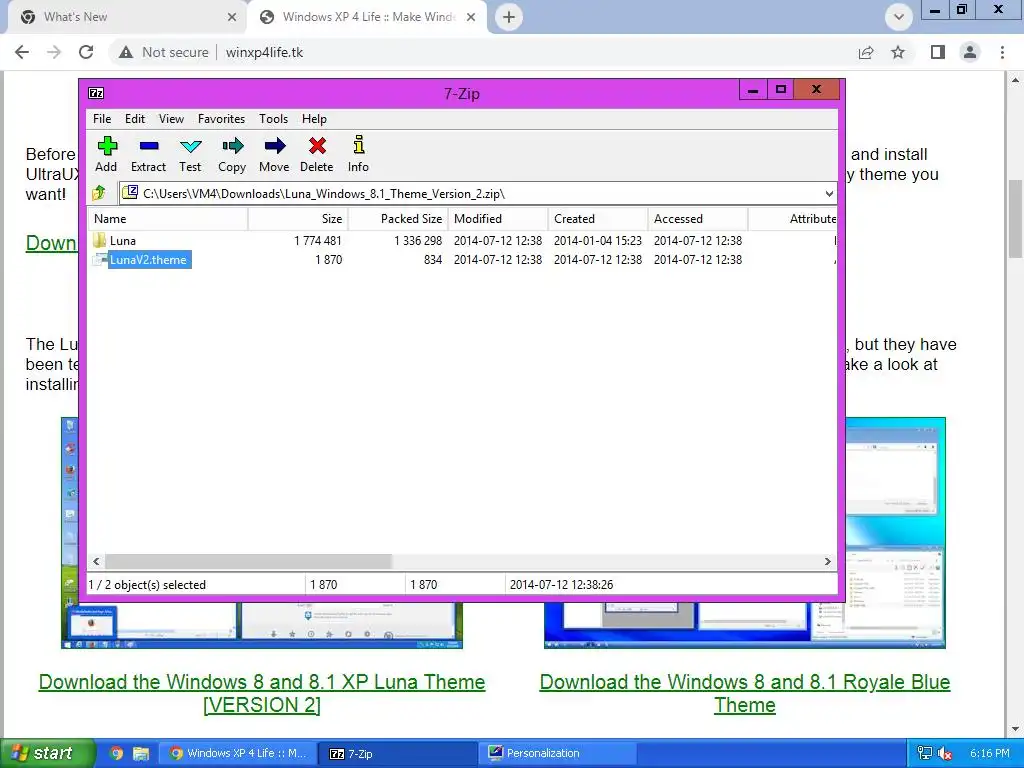Open File Explorer from the quick launch taskbar
The height and width of the screenshot is (768, 1024).
[x=140, y=753]
